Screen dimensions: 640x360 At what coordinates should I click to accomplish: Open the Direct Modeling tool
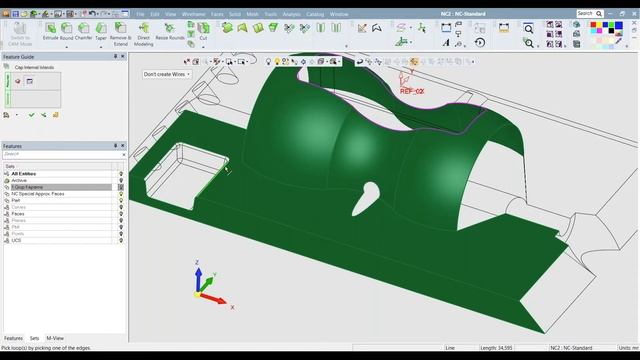tap(144, 34)
